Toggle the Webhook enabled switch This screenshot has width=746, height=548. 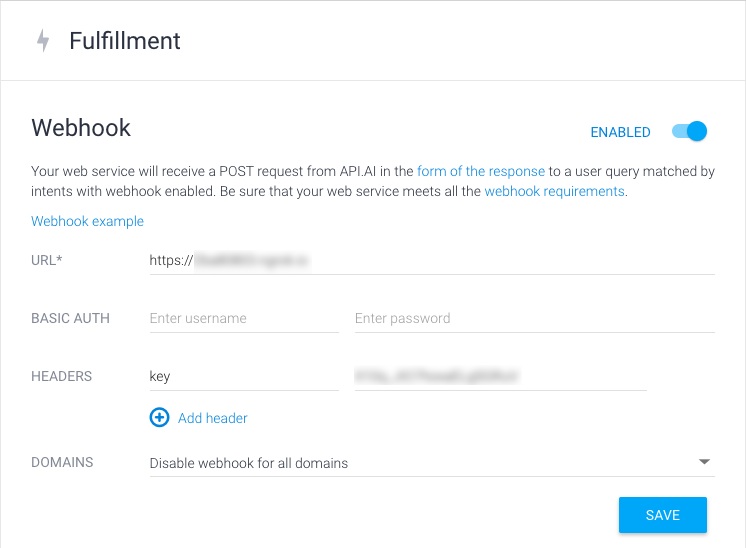click(x=689, y=131)
